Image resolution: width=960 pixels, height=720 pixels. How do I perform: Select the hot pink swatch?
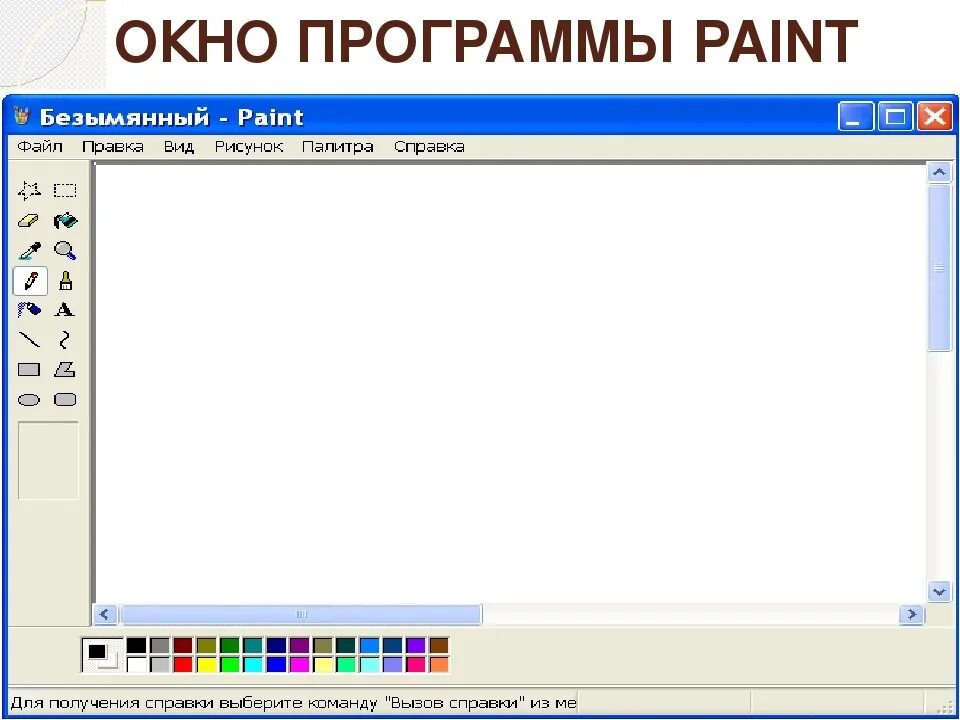(416, 664)
